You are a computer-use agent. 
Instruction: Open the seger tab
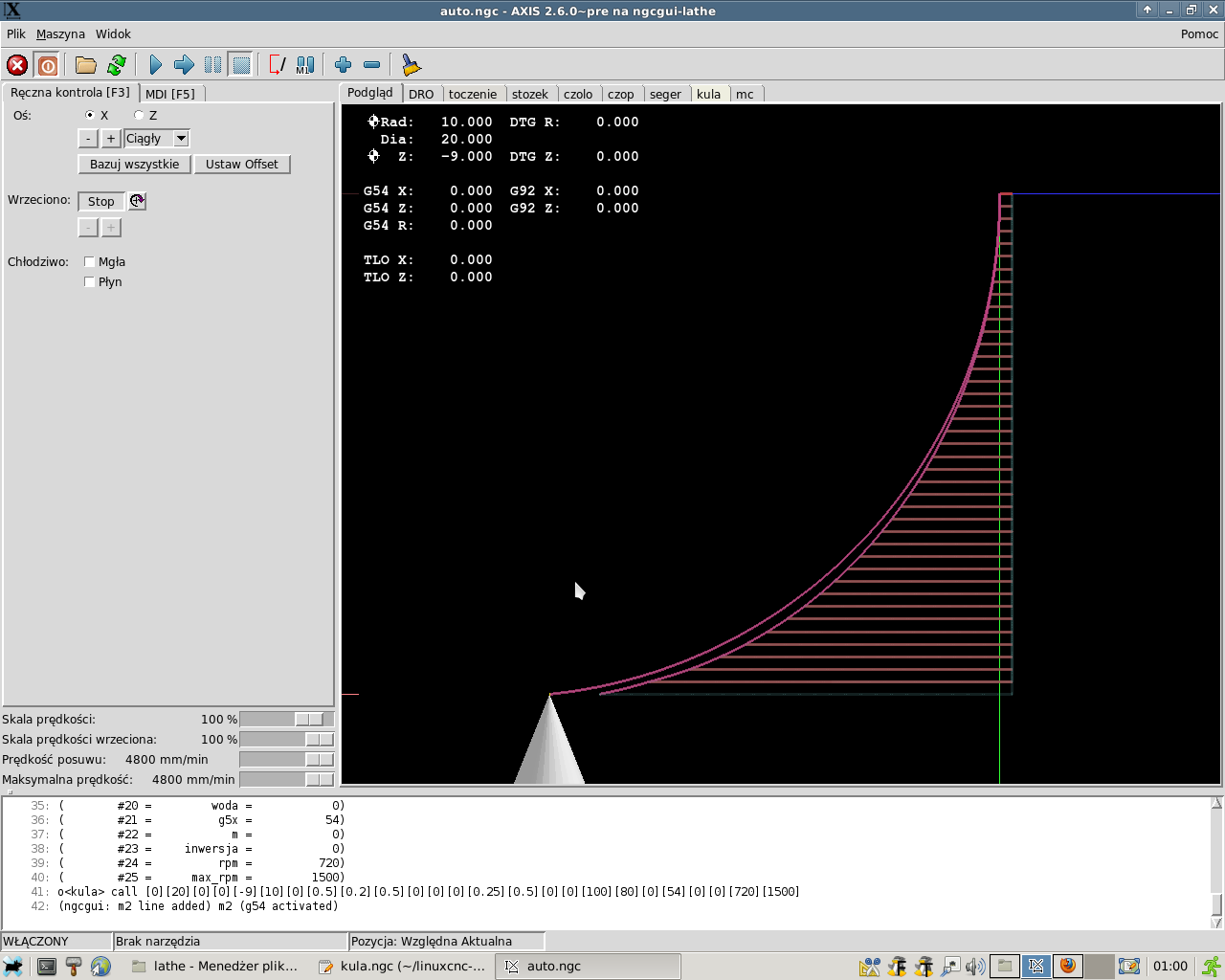(665, 94)
